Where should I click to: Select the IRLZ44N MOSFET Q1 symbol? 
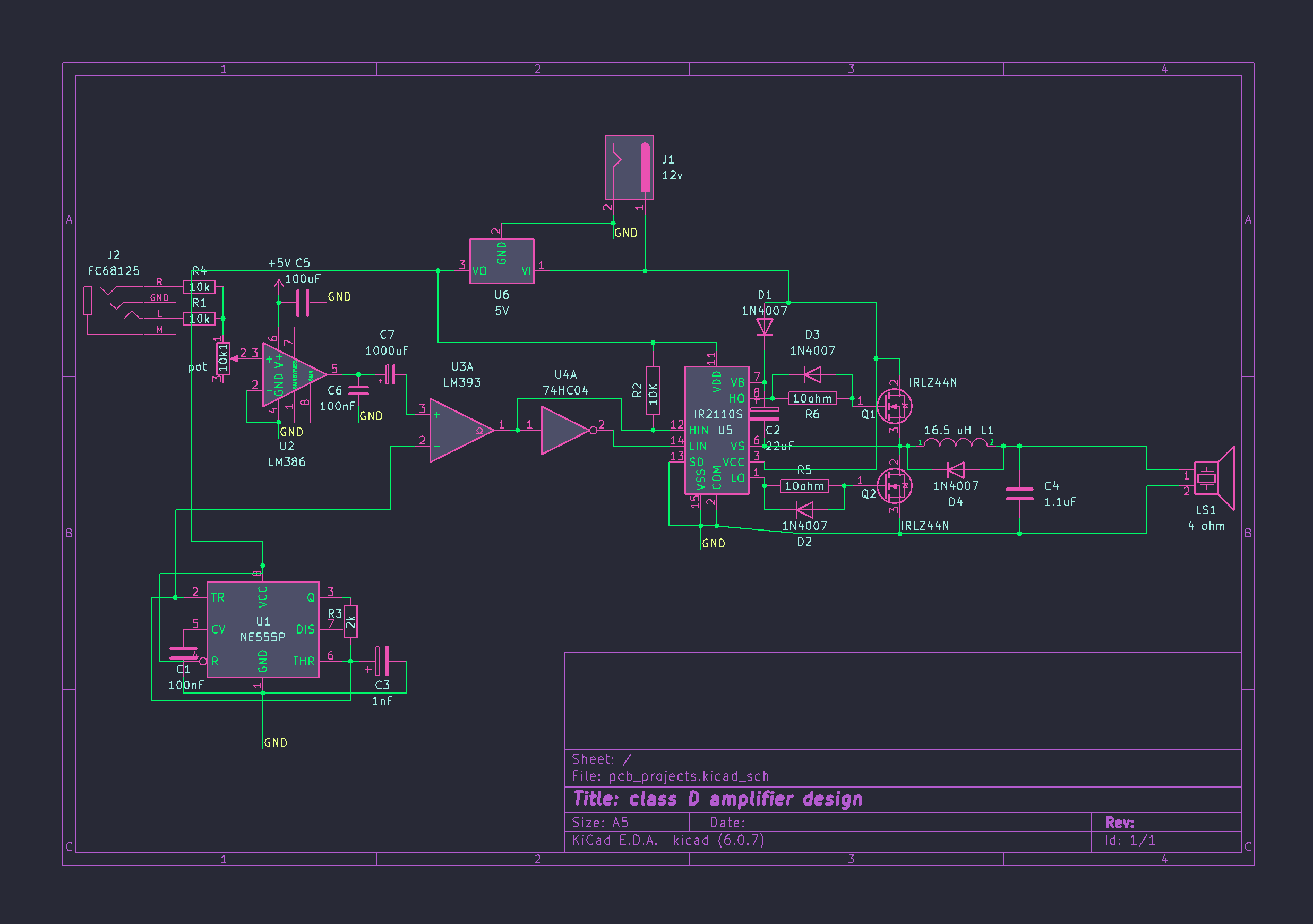[896, 406]
